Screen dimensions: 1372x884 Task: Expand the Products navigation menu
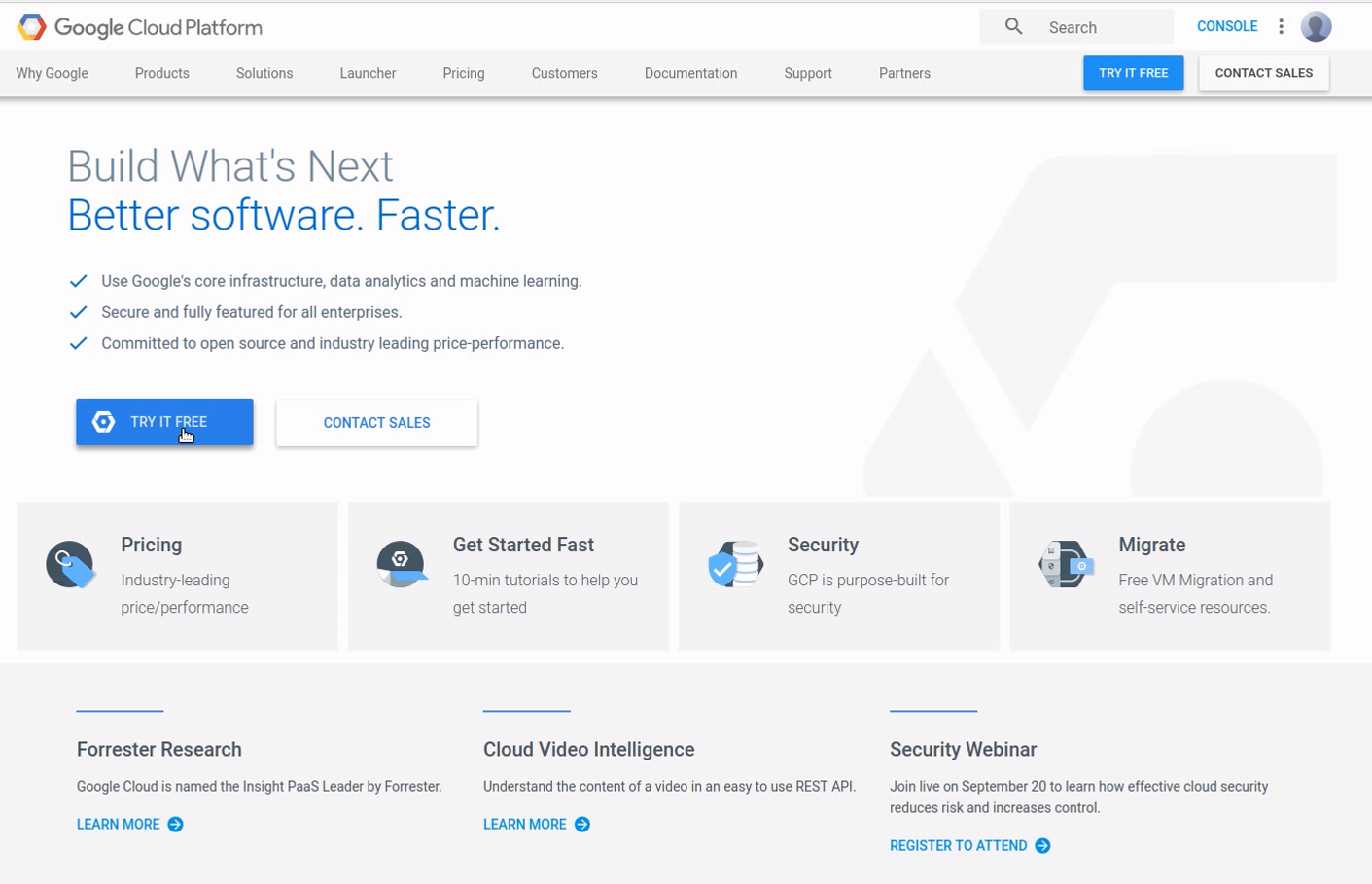[161, 74]
